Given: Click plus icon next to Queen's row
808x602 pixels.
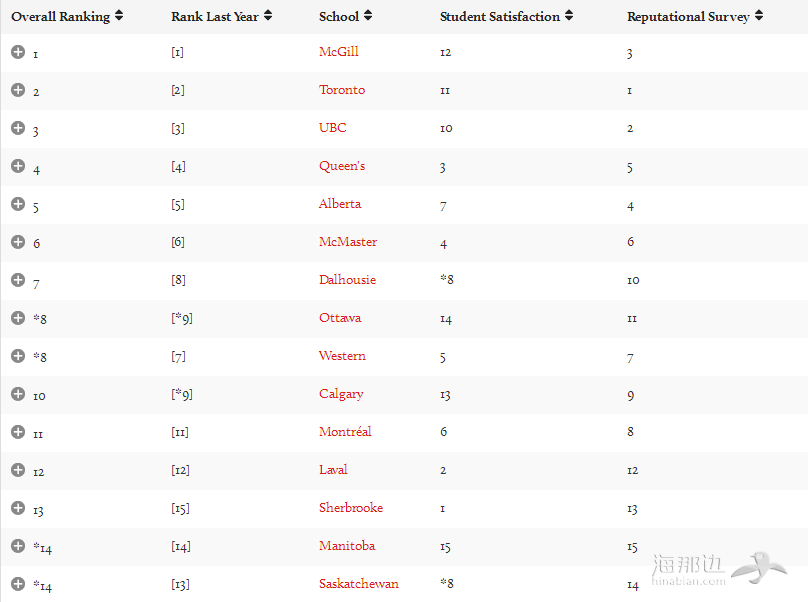Looking at the screenshot, I should [x=18, y=166].
